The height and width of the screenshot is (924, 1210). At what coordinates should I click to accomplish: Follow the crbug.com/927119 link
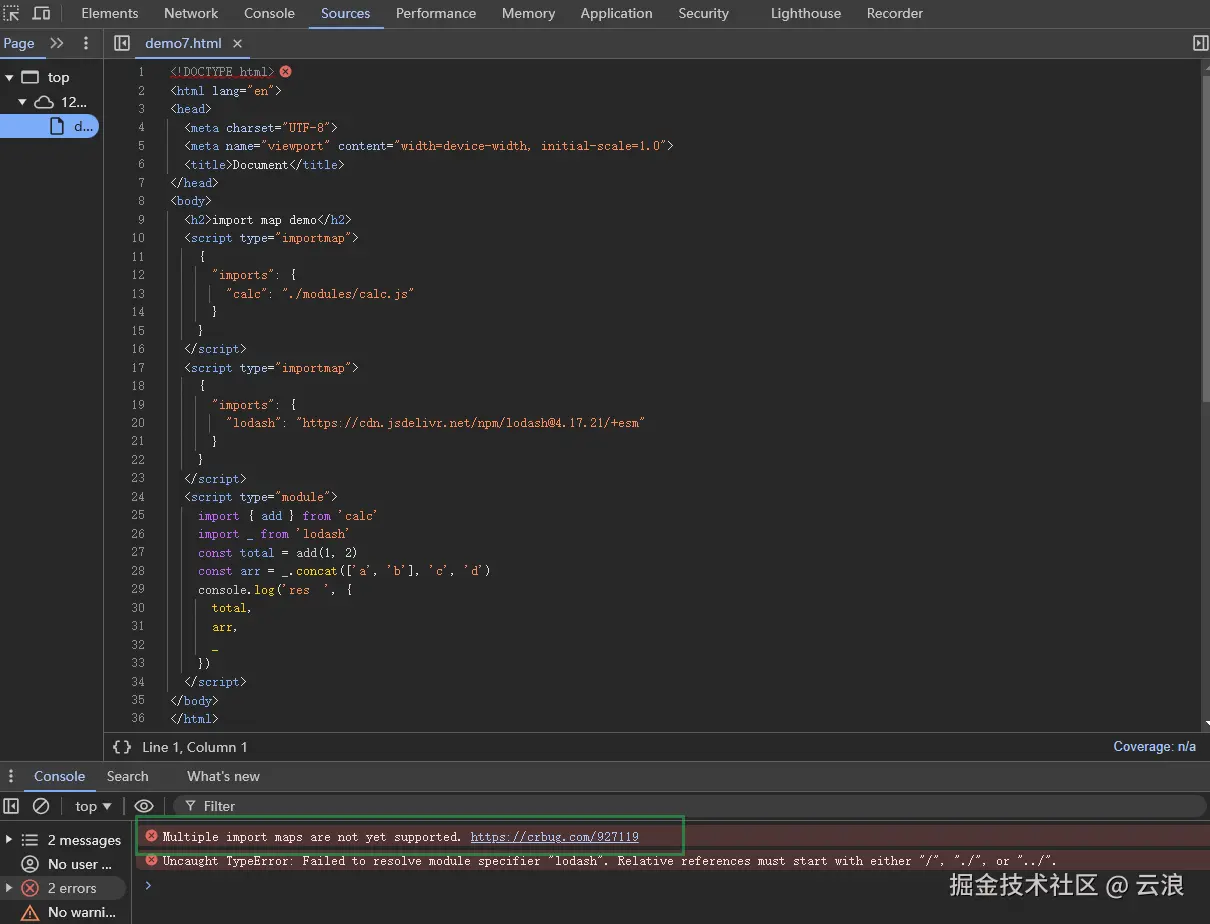(x=554, y=837)
